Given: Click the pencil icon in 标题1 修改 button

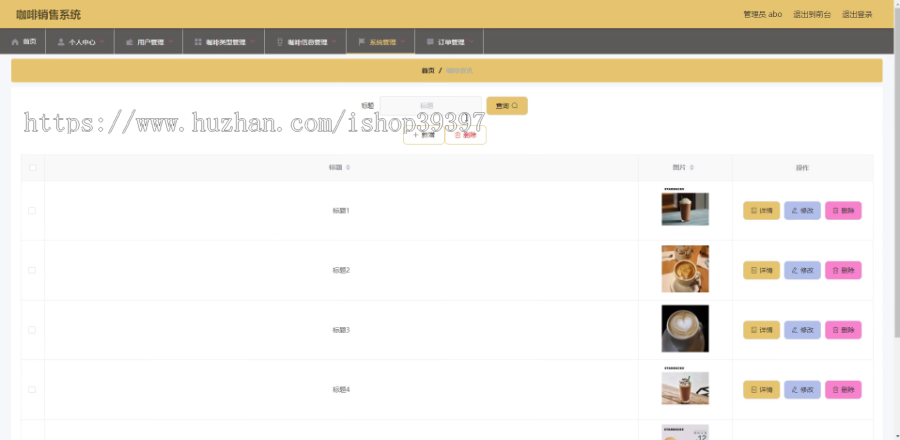Looking at the screenshot, I should (x=795, y=211).
